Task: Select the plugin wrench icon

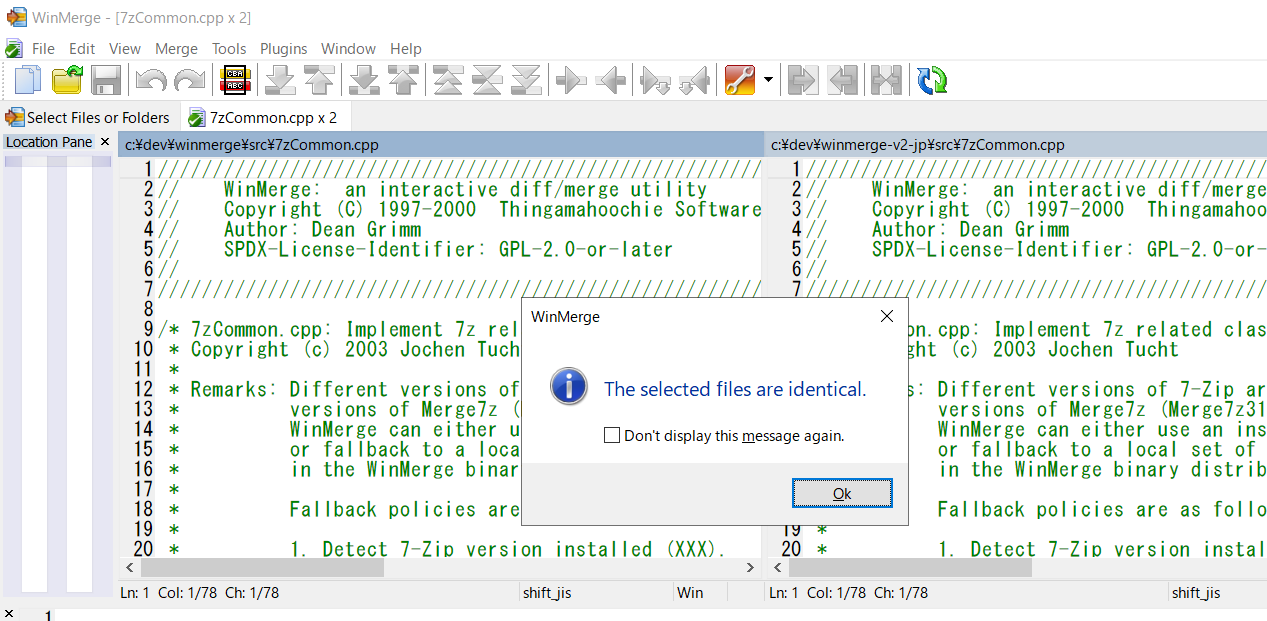Action: 741,80
